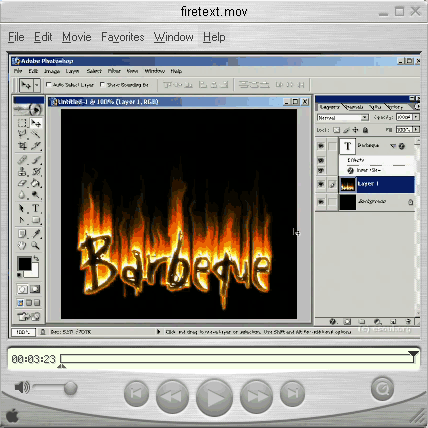Viewport: 428px width, 428px height.
Task: Click the fast forward button
Action: point(256,396)
